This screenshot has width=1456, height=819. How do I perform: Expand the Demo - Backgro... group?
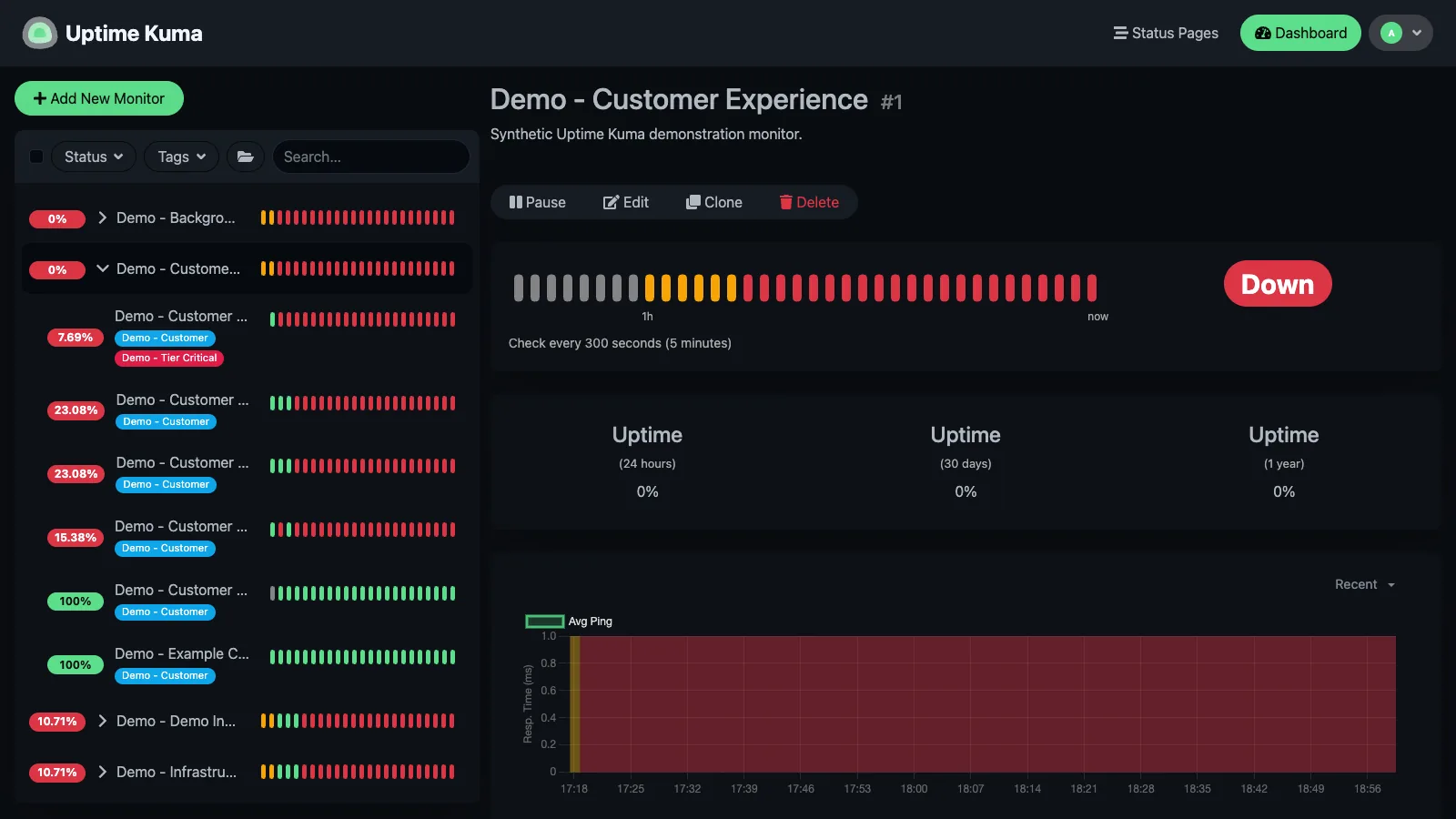click(102, 217)
